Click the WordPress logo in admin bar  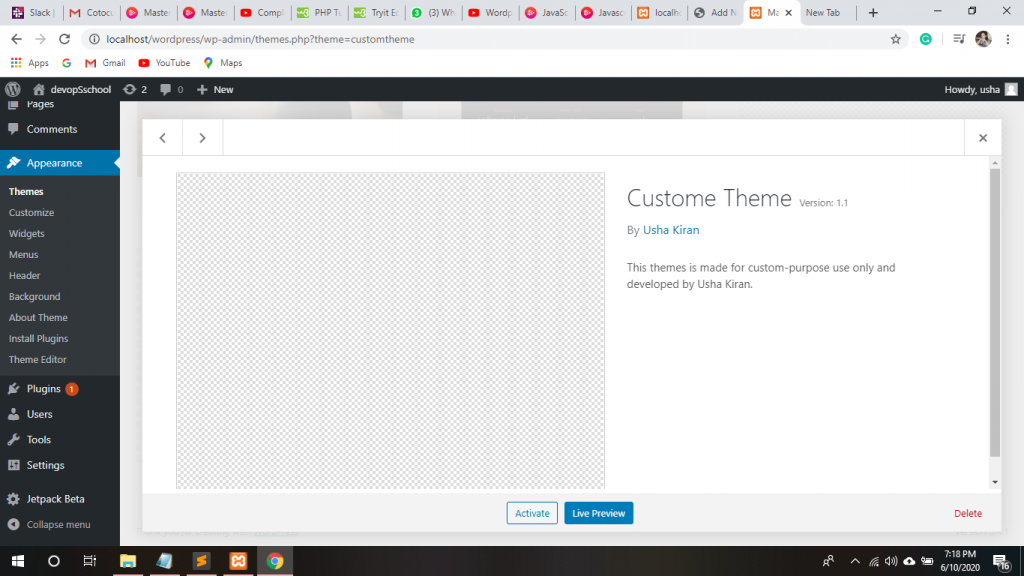(12, 89)
